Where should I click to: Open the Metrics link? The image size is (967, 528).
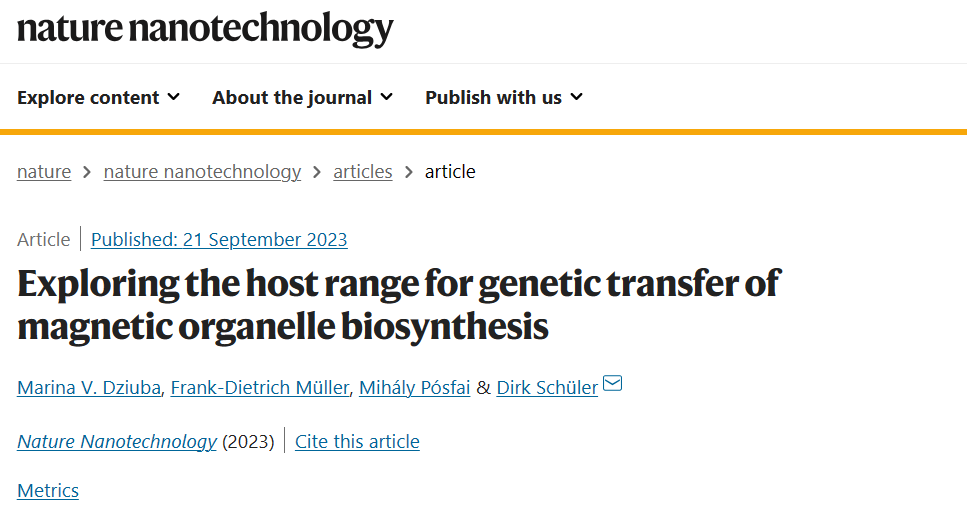(x=48, y=490)
